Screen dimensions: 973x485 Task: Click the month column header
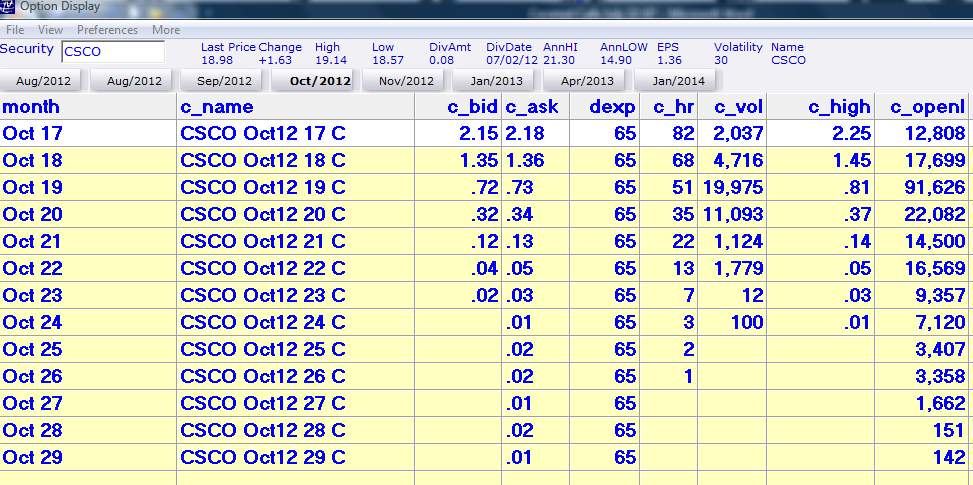pyautogui.click(x=88, y=107)
